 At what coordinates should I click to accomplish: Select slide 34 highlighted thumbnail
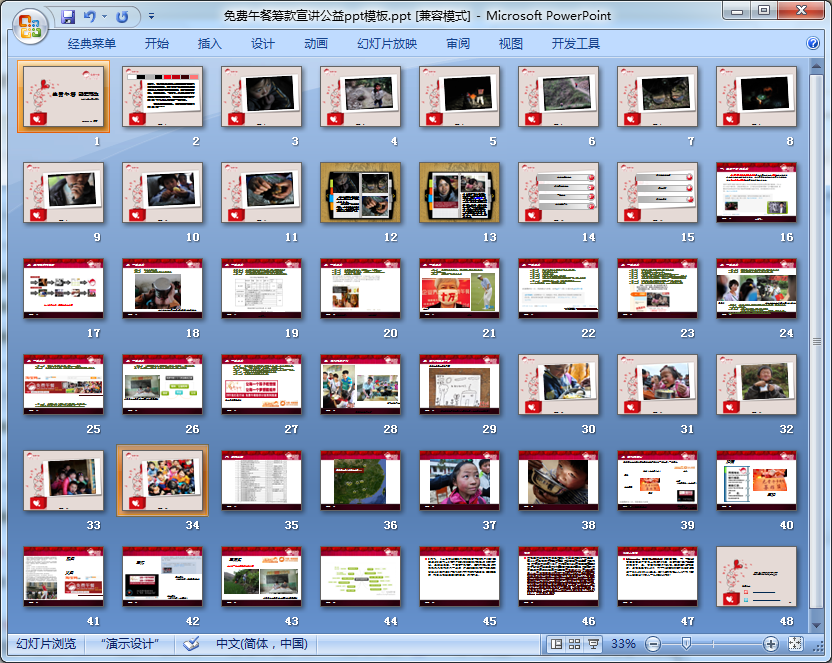[162, 480]
